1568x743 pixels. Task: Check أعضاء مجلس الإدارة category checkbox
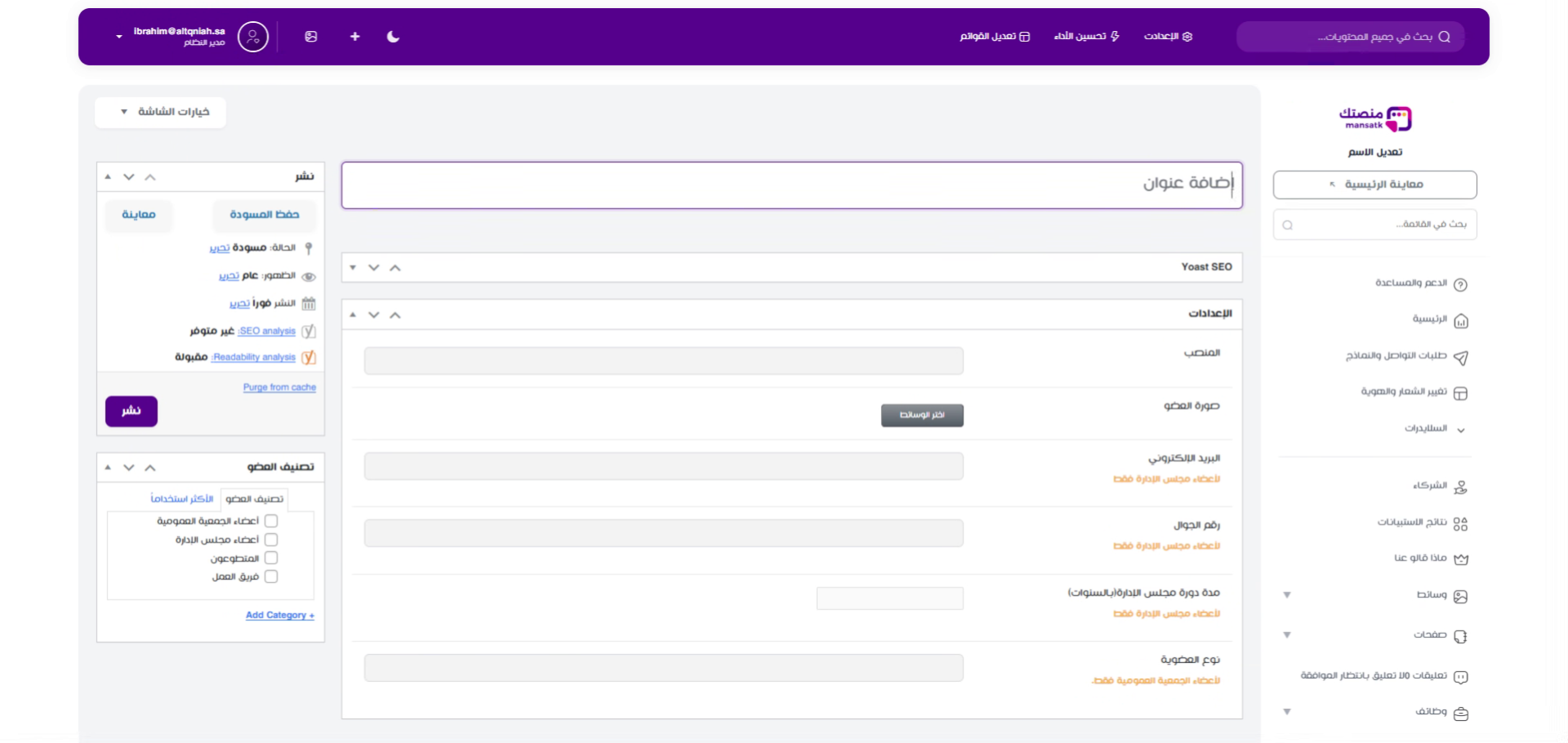pyautogui.click(x=271, y=540)
